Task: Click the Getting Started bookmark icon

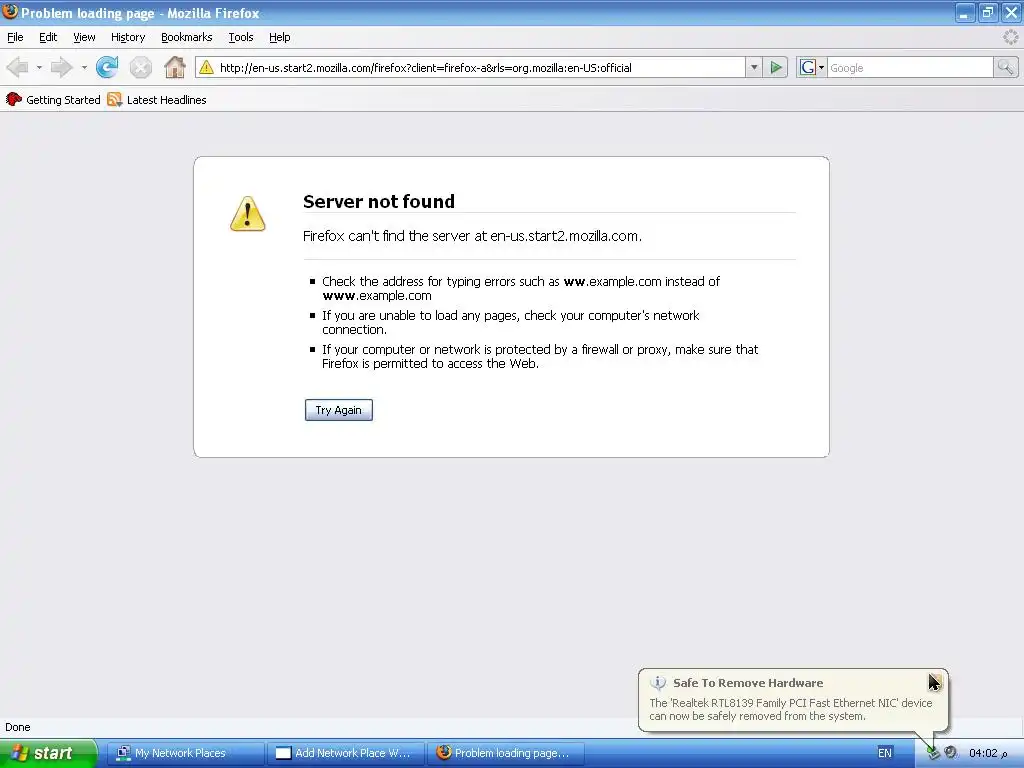Action: pos(14,99)
